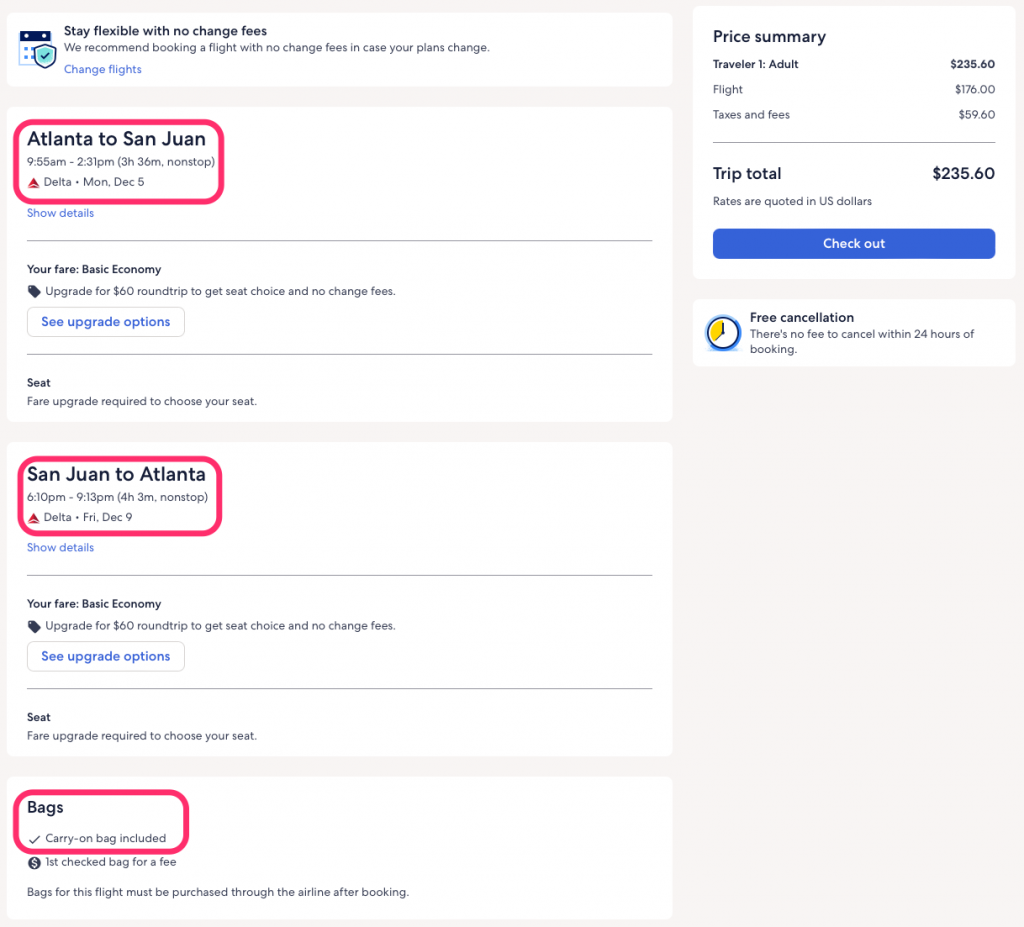Click the carry-on bag checkmark icon
The width and height of the screenshot is (1024, 927).
point(34,839)
